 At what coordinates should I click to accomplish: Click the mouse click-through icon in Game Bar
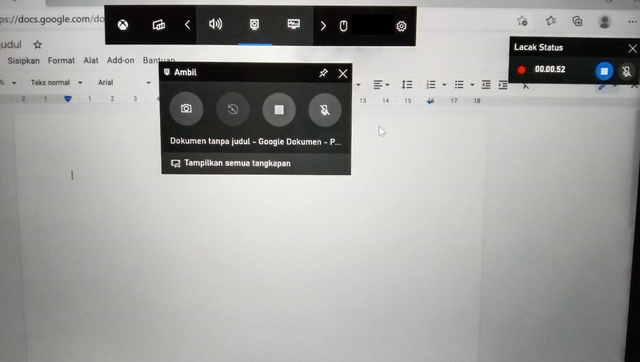(x=344, y=26)
